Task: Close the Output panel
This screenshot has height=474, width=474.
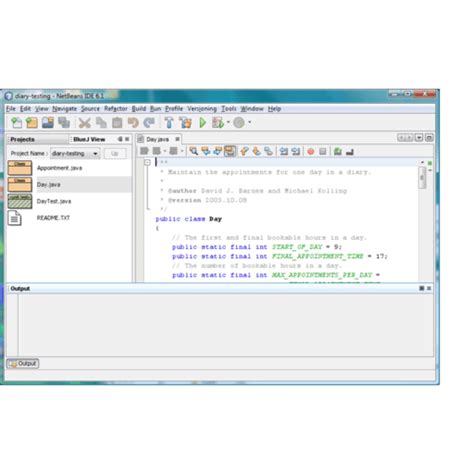Action: [429, 288]
